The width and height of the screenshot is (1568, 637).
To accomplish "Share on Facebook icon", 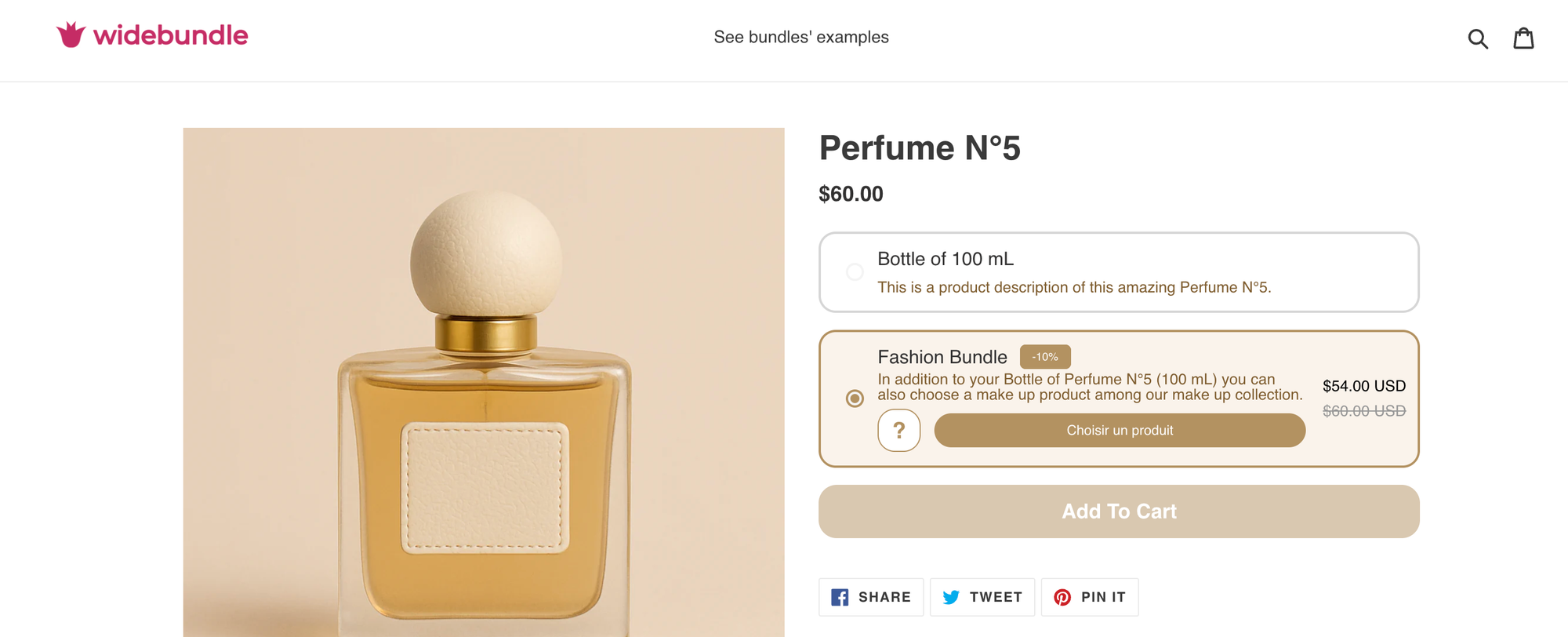I will point(840,597).
